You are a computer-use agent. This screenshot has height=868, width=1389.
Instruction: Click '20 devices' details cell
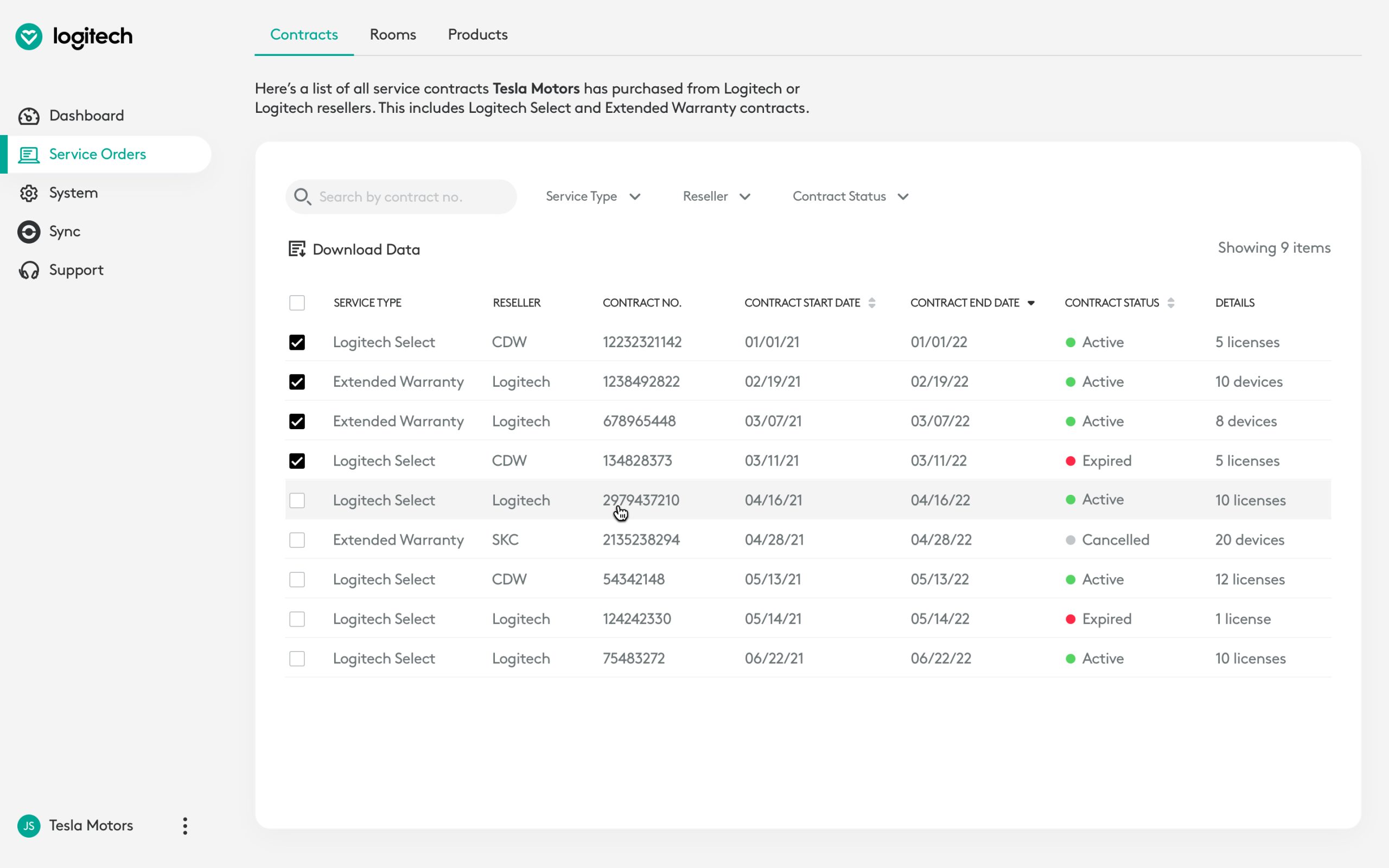pyautogui.click(x=1250, y=540)
